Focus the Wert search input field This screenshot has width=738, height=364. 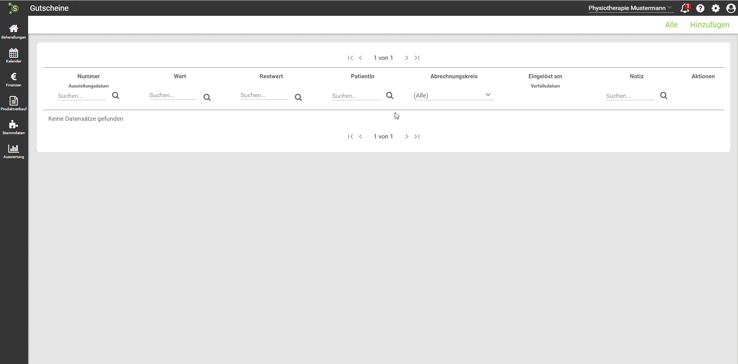173,96
